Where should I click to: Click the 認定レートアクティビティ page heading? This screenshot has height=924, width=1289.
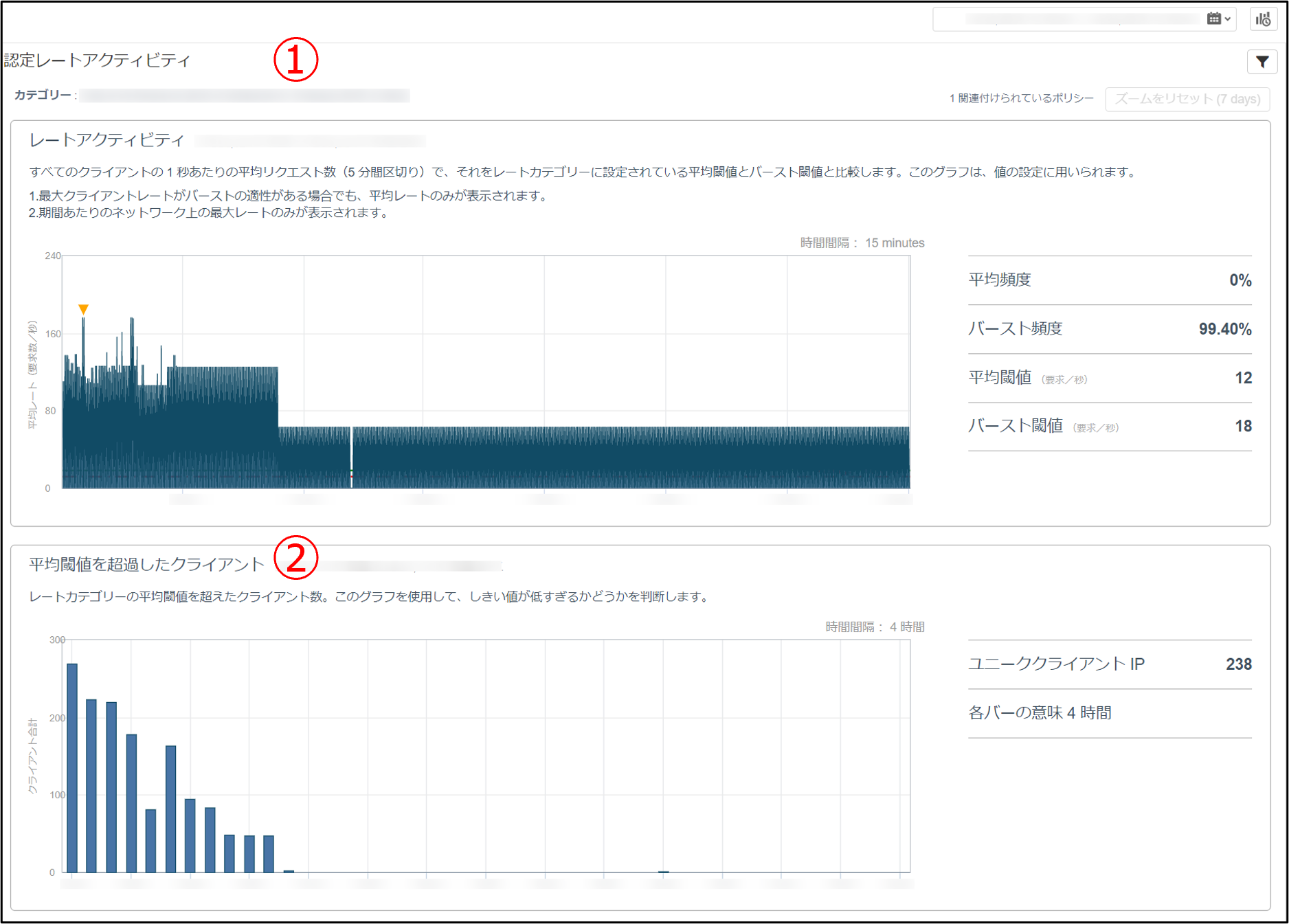point(97,60)
